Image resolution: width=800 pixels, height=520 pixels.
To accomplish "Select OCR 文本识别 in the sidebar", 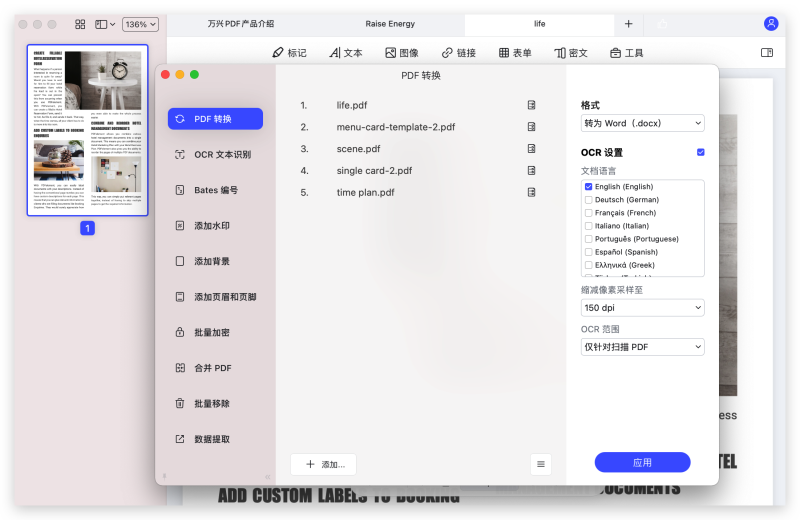I will 215,154.
